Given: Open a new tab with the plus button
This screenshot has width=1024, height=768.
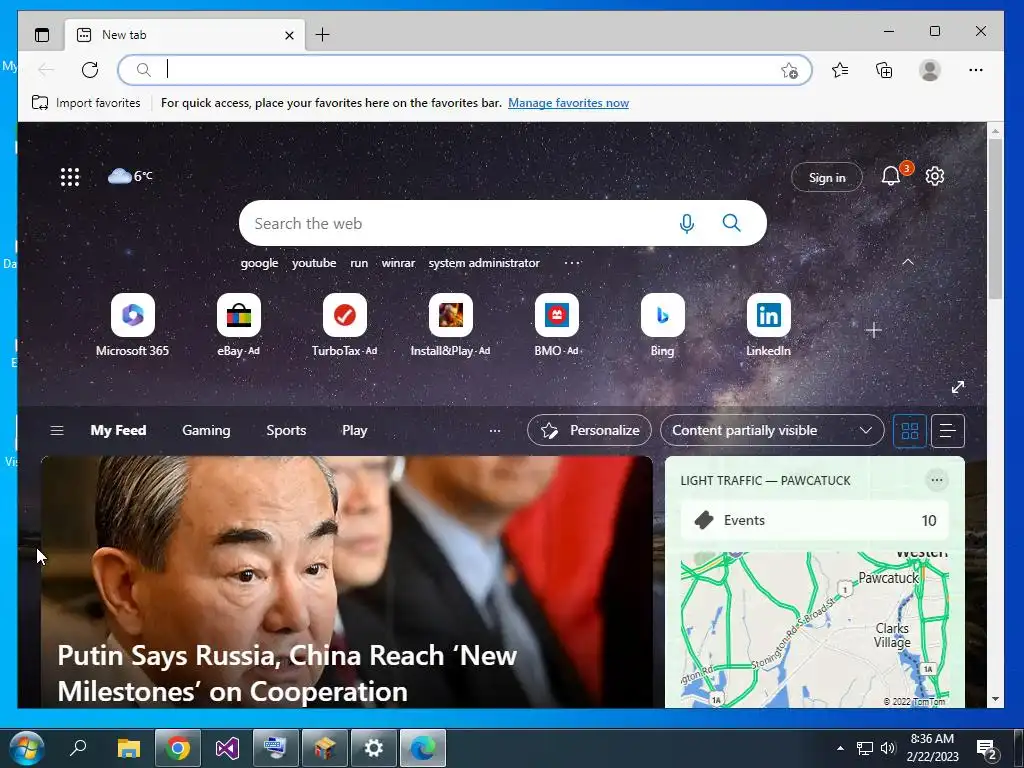Looking at the screenshot, I should [323, 35].
